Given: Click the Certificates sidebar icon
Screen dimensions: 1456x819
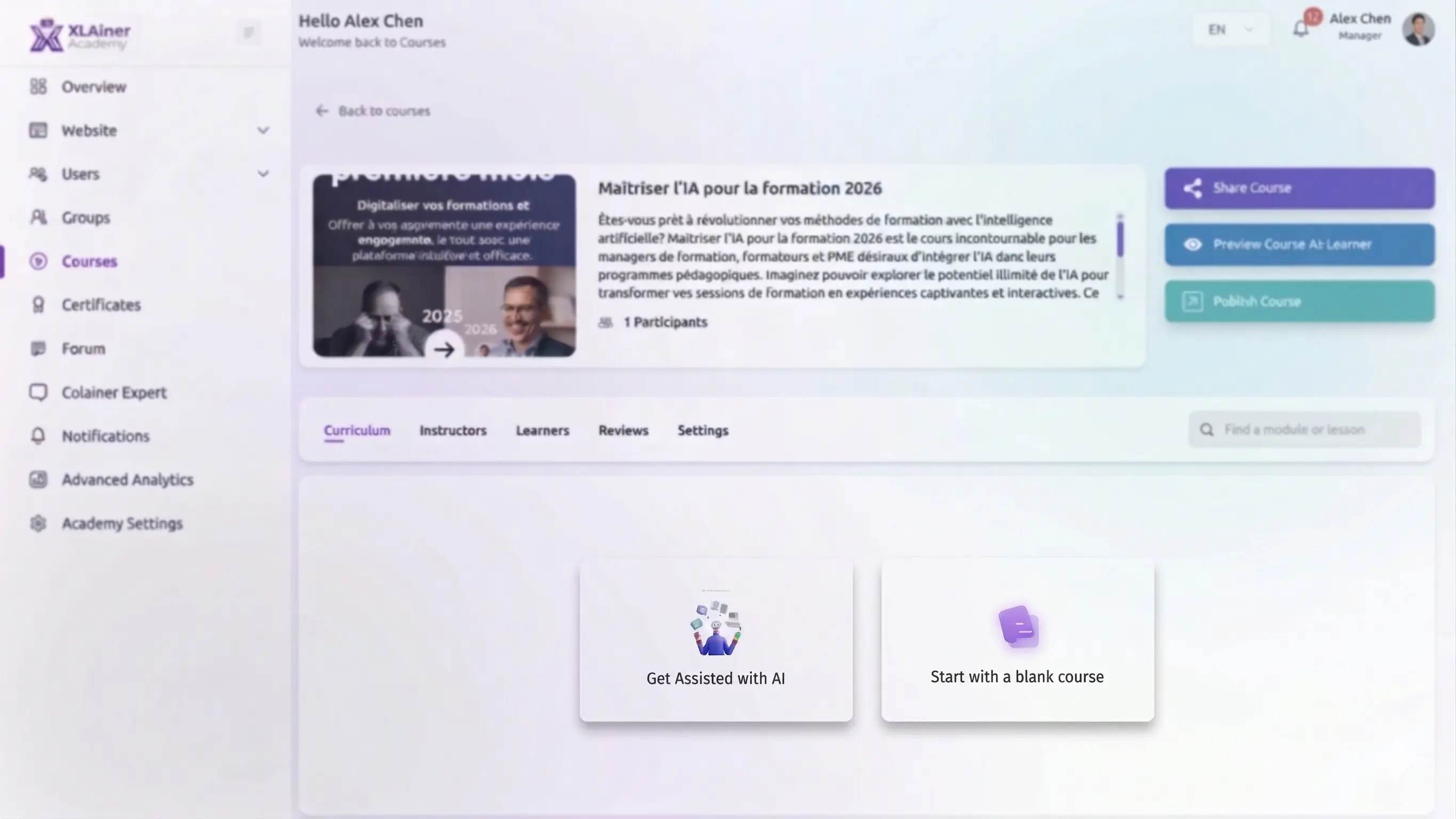Looking at the screenshot, I should click(x=38, y=305).
